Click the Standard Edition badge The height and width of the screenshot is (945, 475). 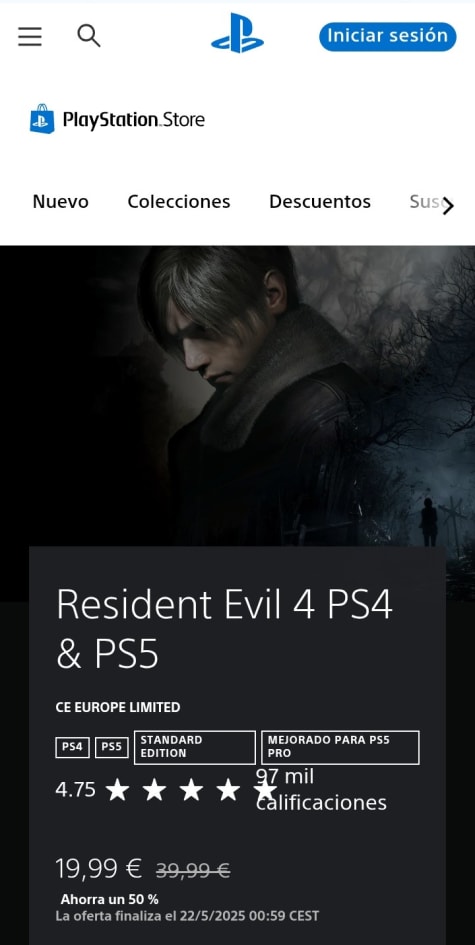[195, 747]
